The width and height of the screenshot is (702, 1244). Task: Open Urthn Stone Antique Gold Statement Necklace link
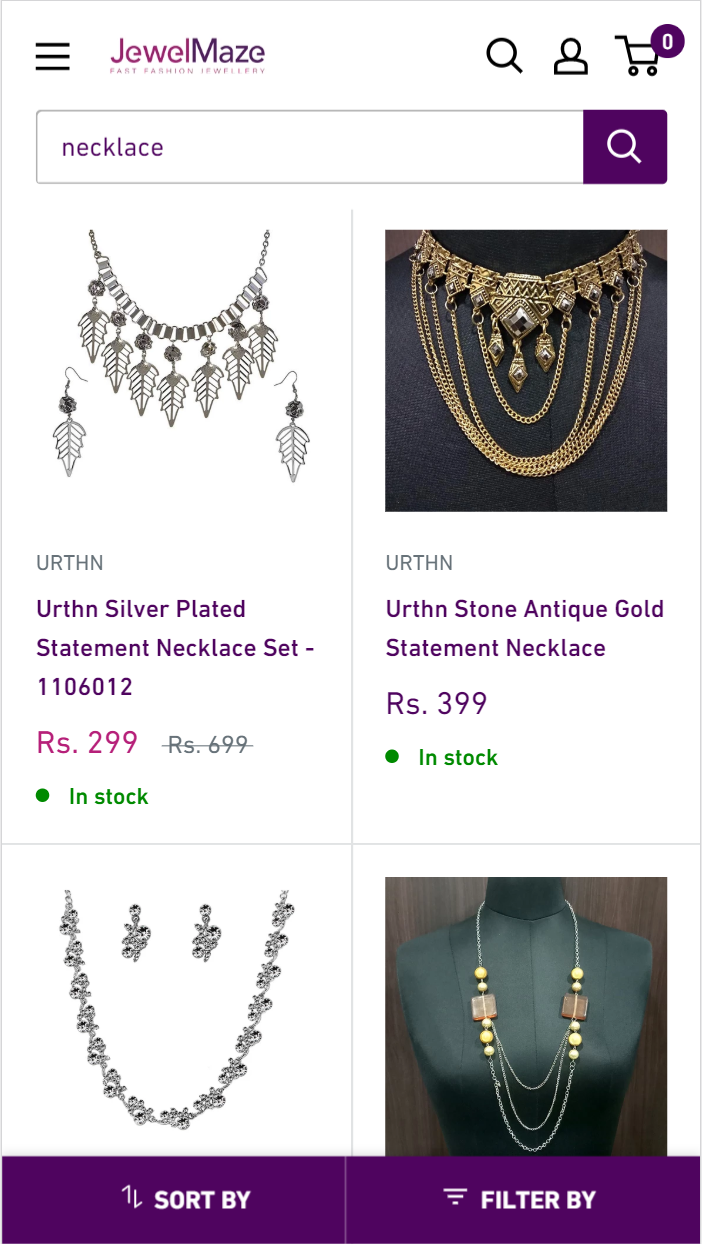525,628
